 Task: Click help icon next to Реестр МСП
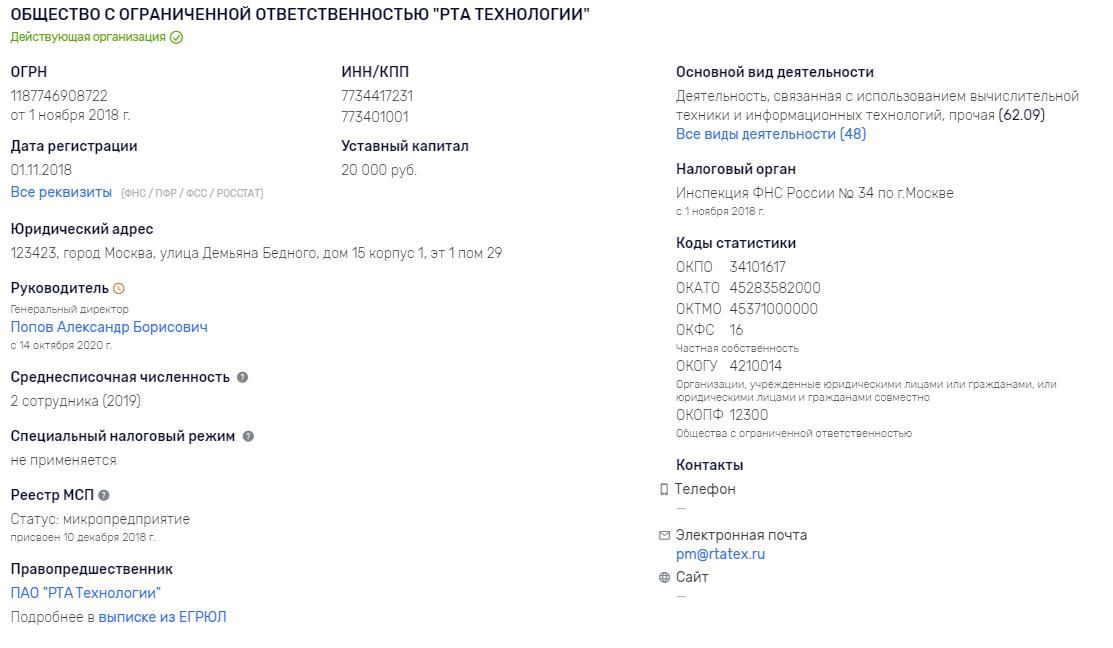(x=104, y=495)
